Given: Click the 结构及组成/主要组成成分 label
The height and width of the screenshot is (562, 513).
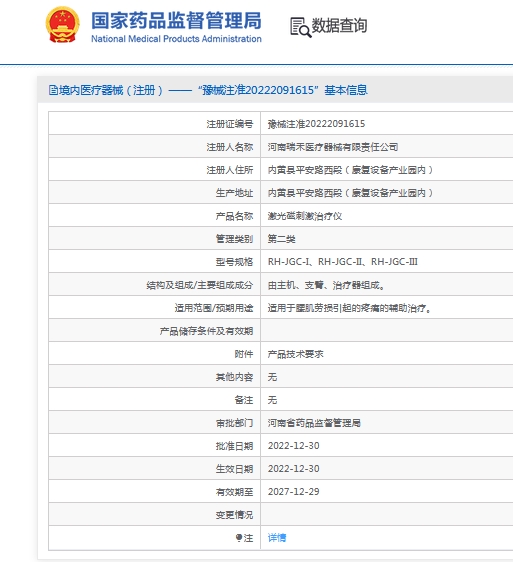Looking at the screenshot, I should 200,285.
